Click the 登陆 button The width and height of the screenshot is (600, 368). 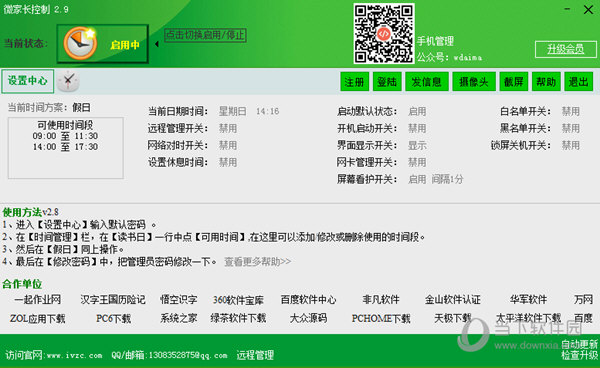pyautogui.click(x=387, y=81)
